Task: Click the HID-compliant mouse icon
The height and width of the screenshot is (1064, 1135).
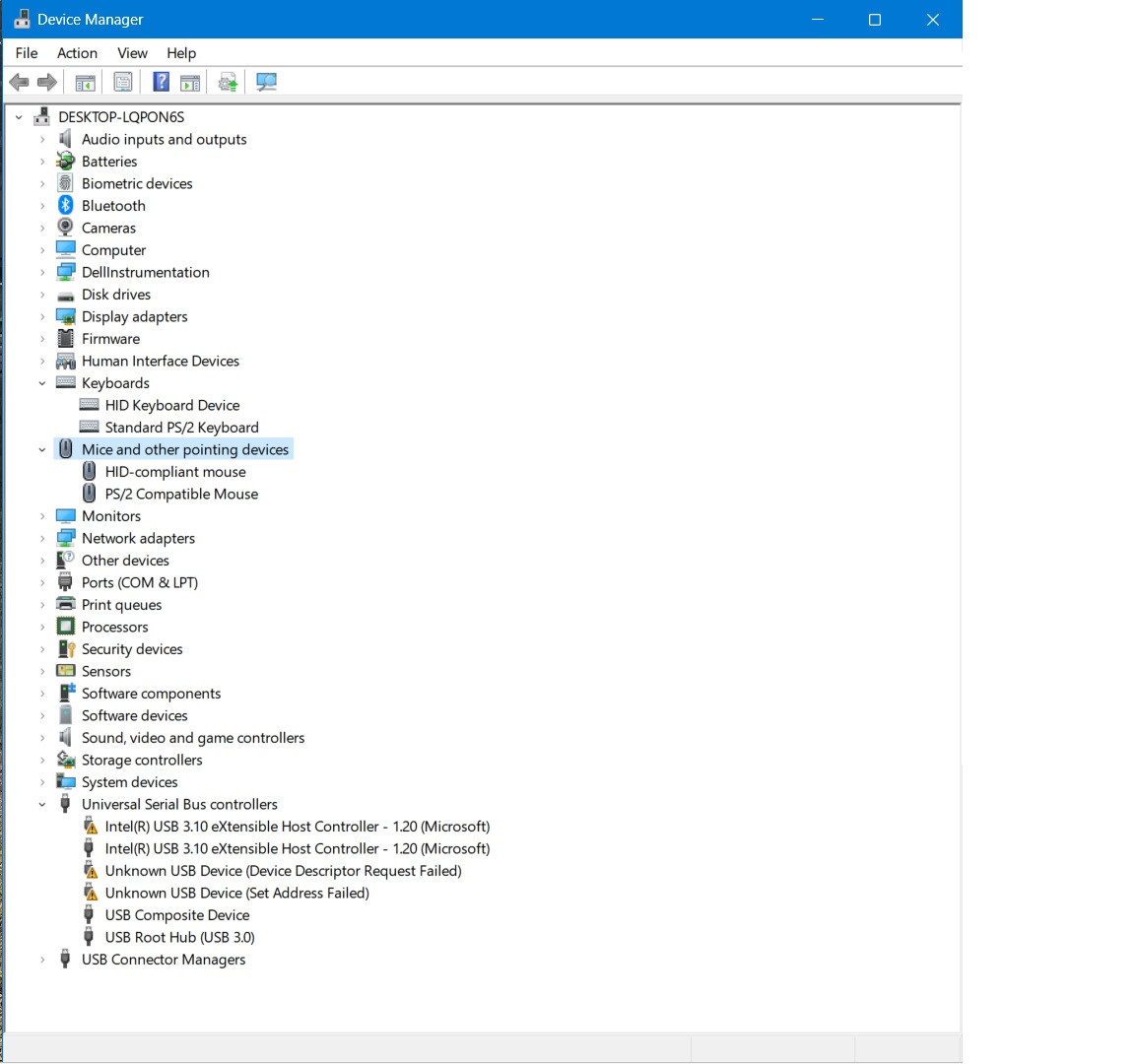Action: (89, 472)
